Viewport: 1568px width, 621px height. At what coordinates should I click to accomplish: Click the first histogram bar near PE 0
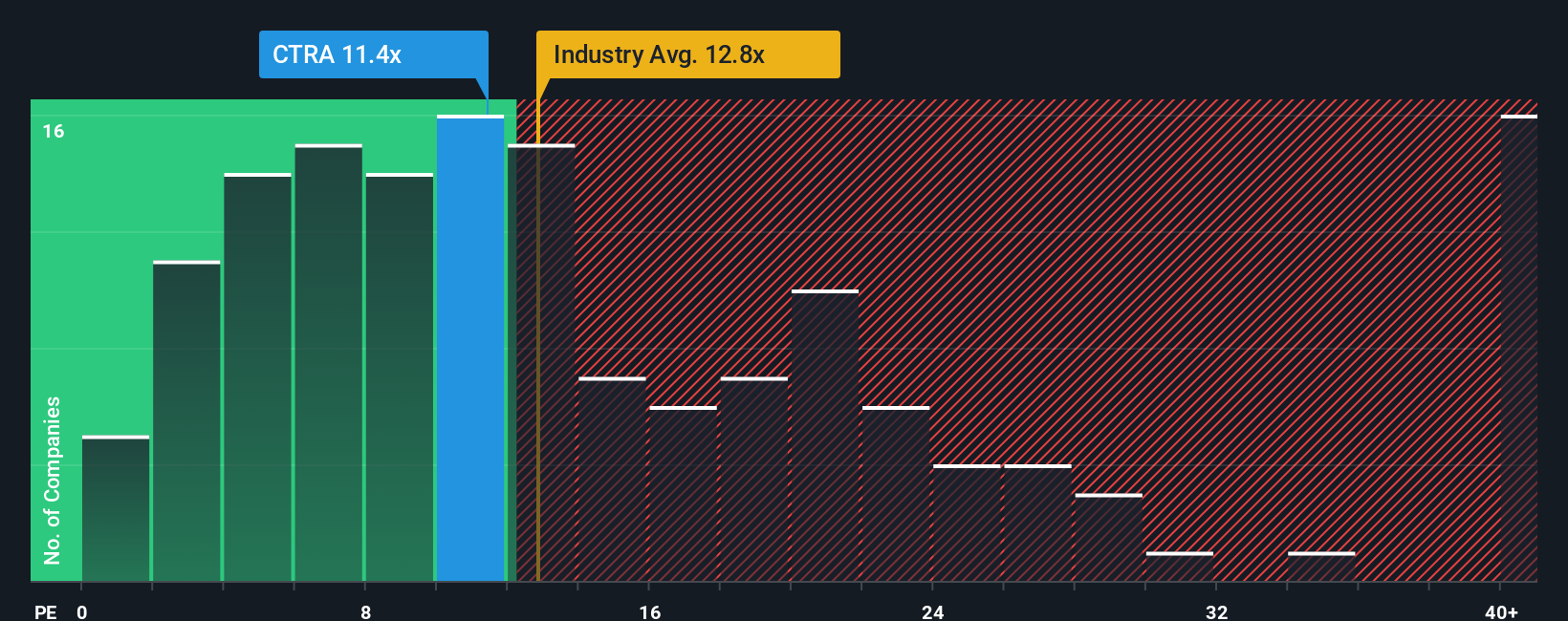point(116,508)
